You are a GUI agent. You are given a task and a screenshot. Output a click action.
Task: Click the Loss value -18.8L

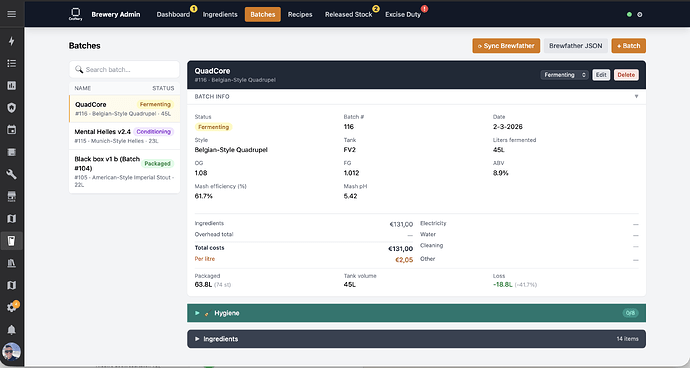(x=503, y=285)
